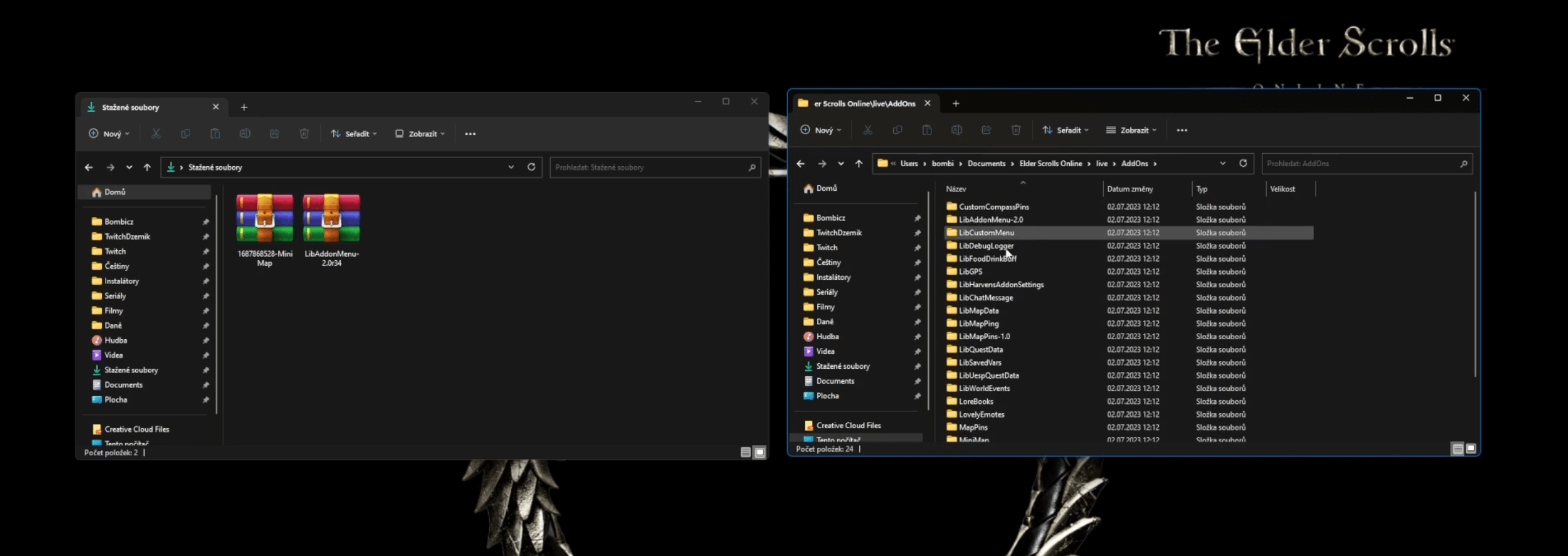Open Zobrazit dropdown in AddOns window
This screenshot has height=556, width=1568.
coord(1132,130)
